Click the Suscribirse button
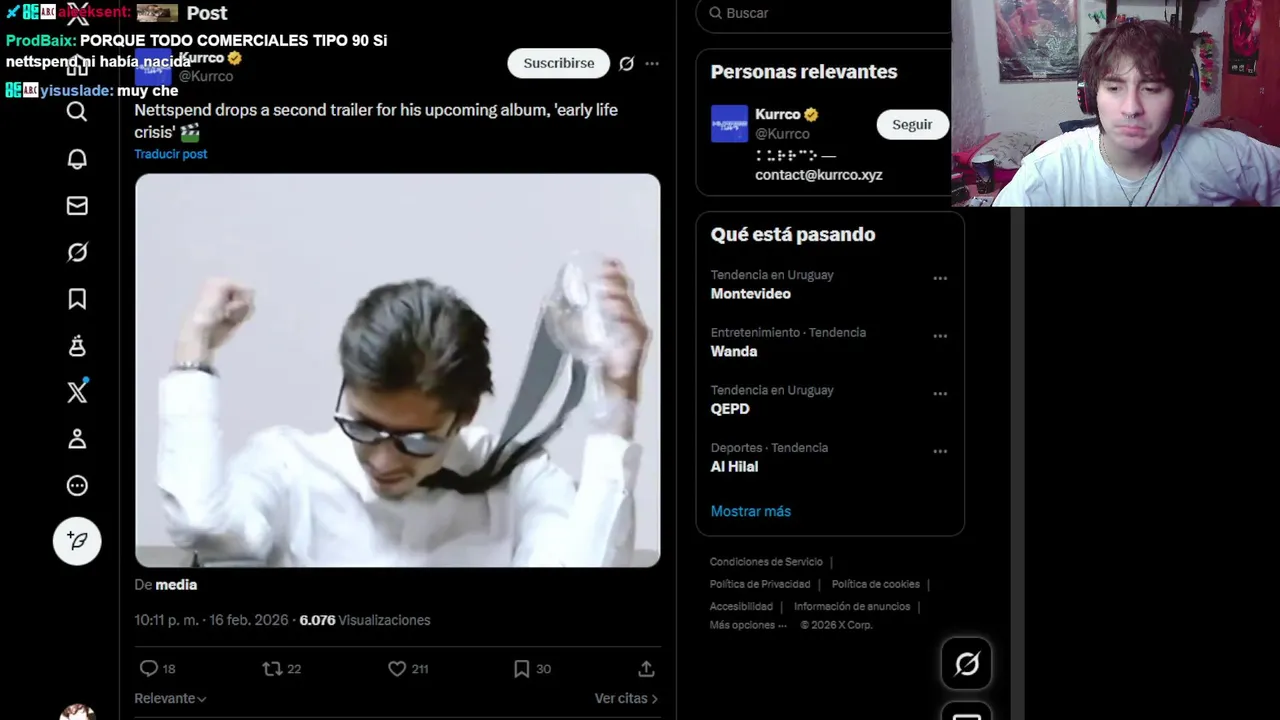 558,63
